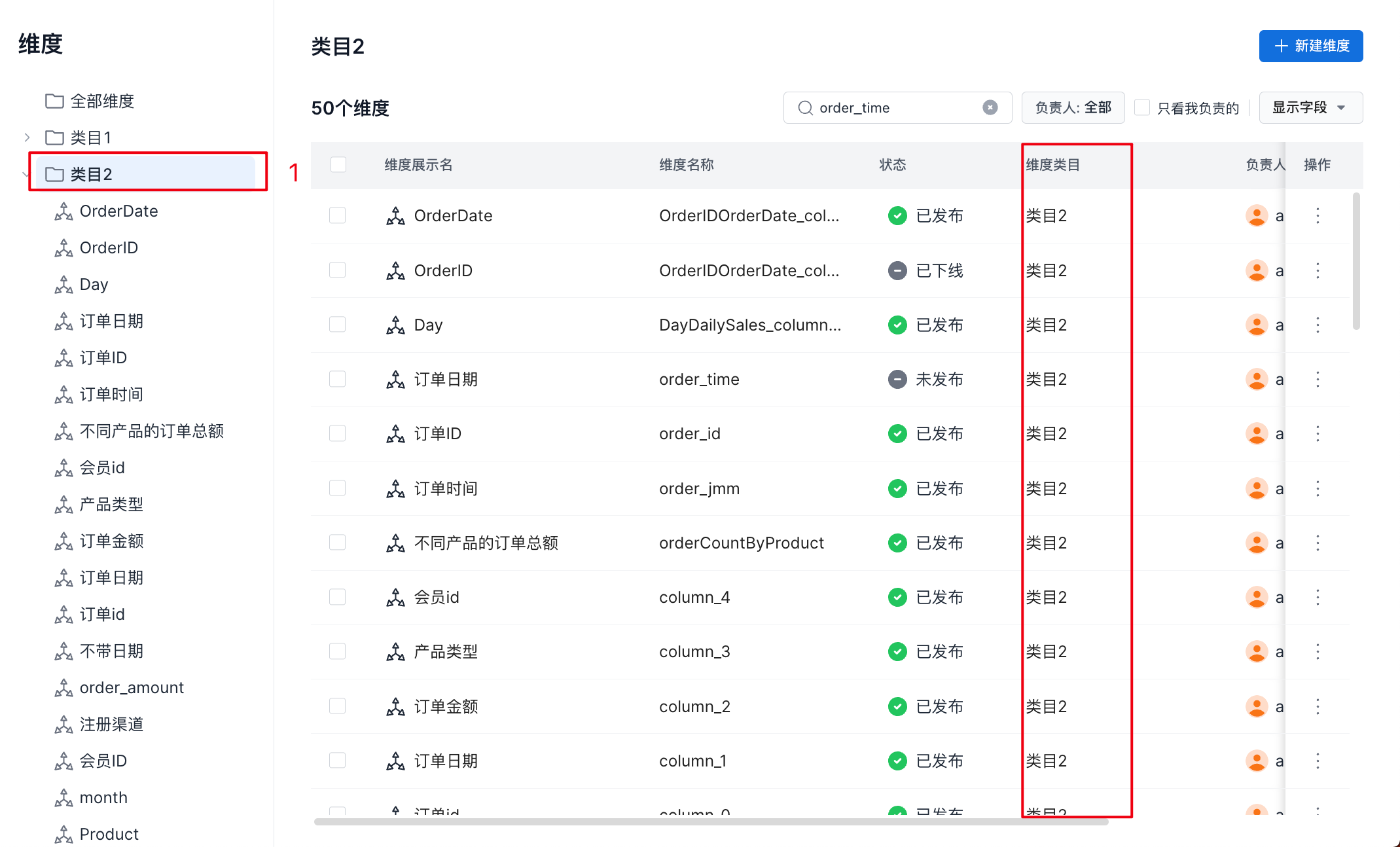Viewport: 1400px width, 847px height.
Task: Open more actions for 订单ID row
Action: tap(1318, 433)
